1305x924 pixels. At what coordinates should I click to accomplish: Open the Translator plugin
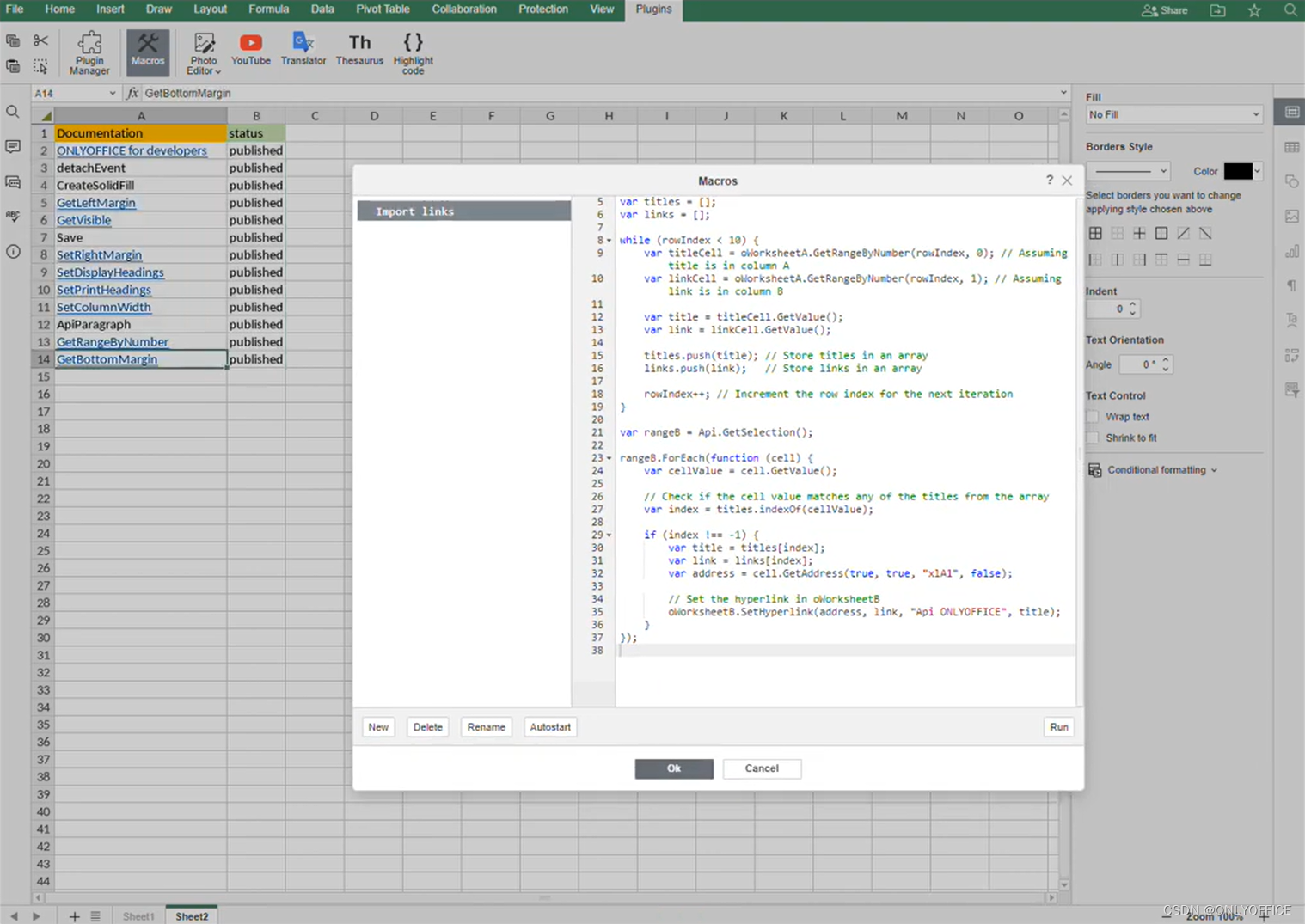coord(303,50)
